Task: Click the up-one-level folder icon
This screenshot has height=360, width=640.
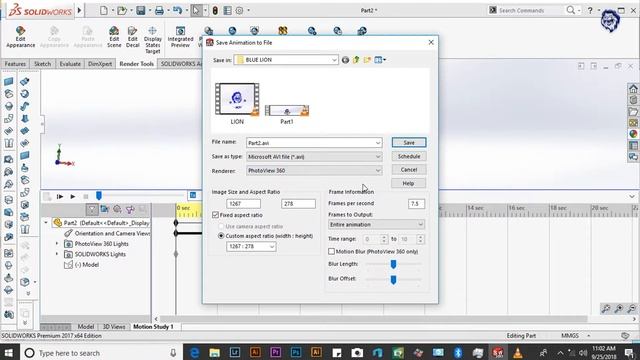Action: (x=356, y=60)
